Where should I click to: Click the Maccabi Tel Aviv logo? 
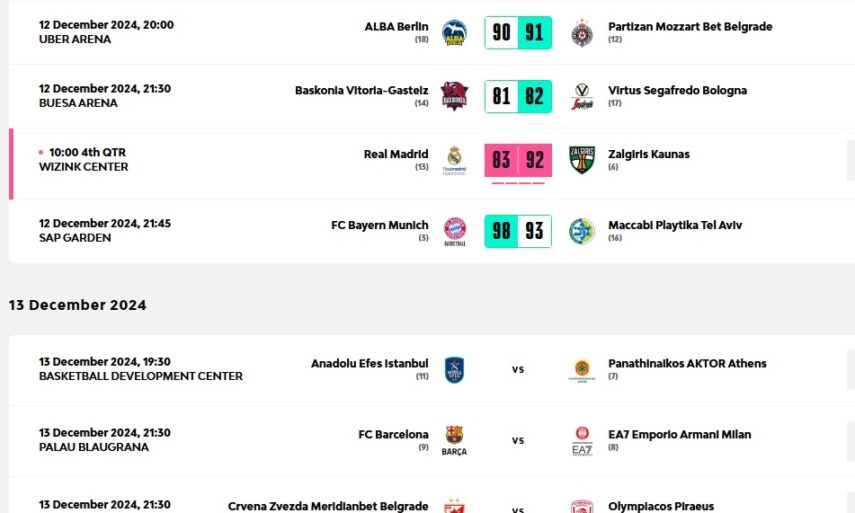tap(582, 231)
